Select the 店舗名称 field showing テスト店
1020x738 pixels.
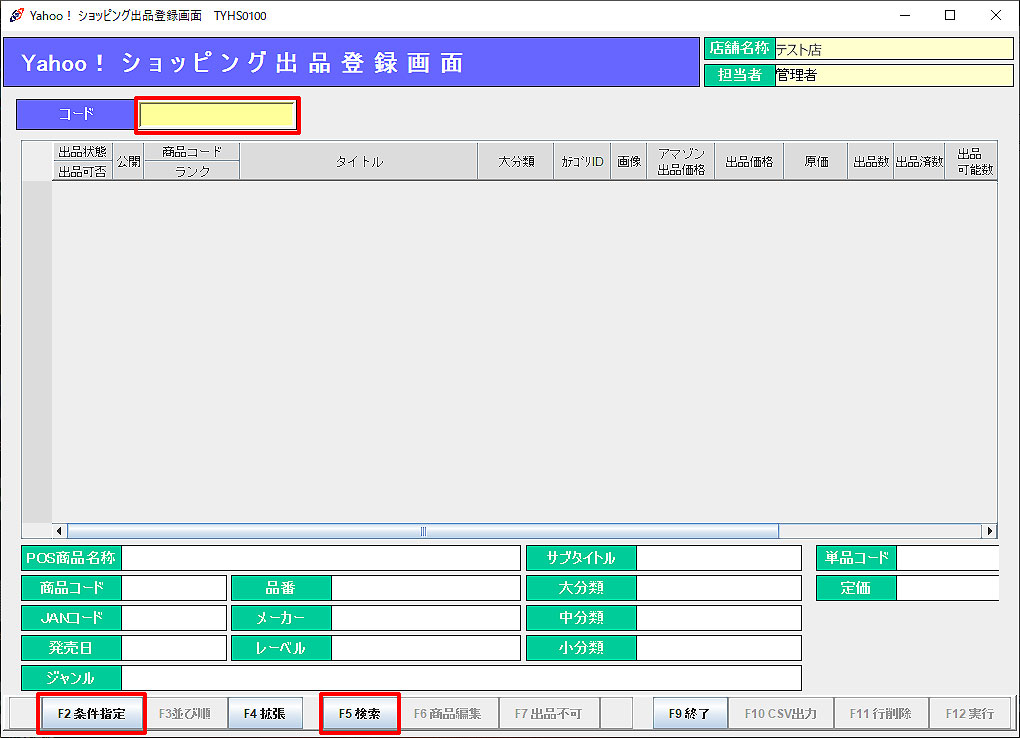click(x=893, y=49)
